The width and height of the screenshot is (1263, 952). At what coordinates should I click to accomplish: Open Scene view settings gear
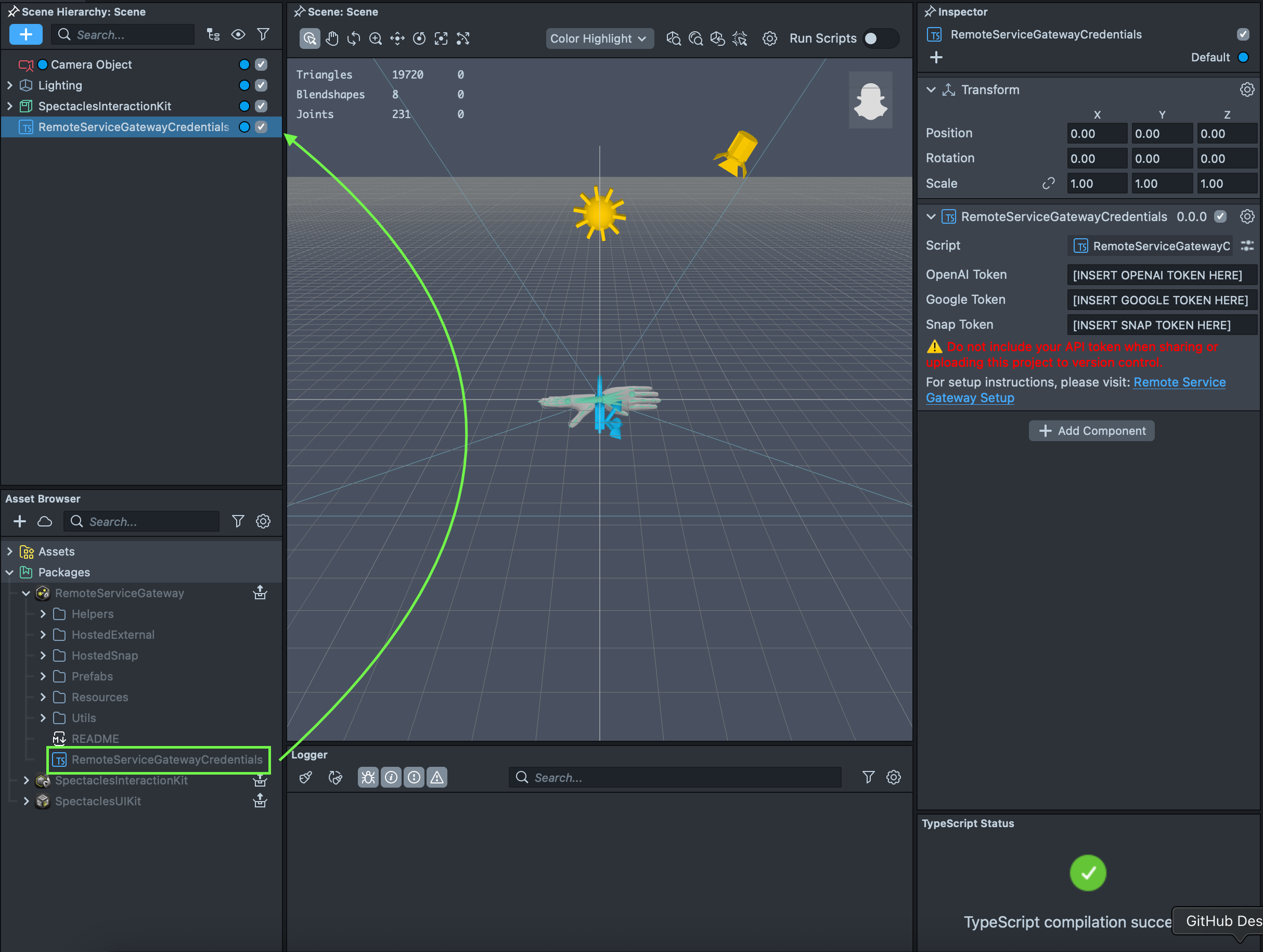pyautogui.click(x=769, y=39)
